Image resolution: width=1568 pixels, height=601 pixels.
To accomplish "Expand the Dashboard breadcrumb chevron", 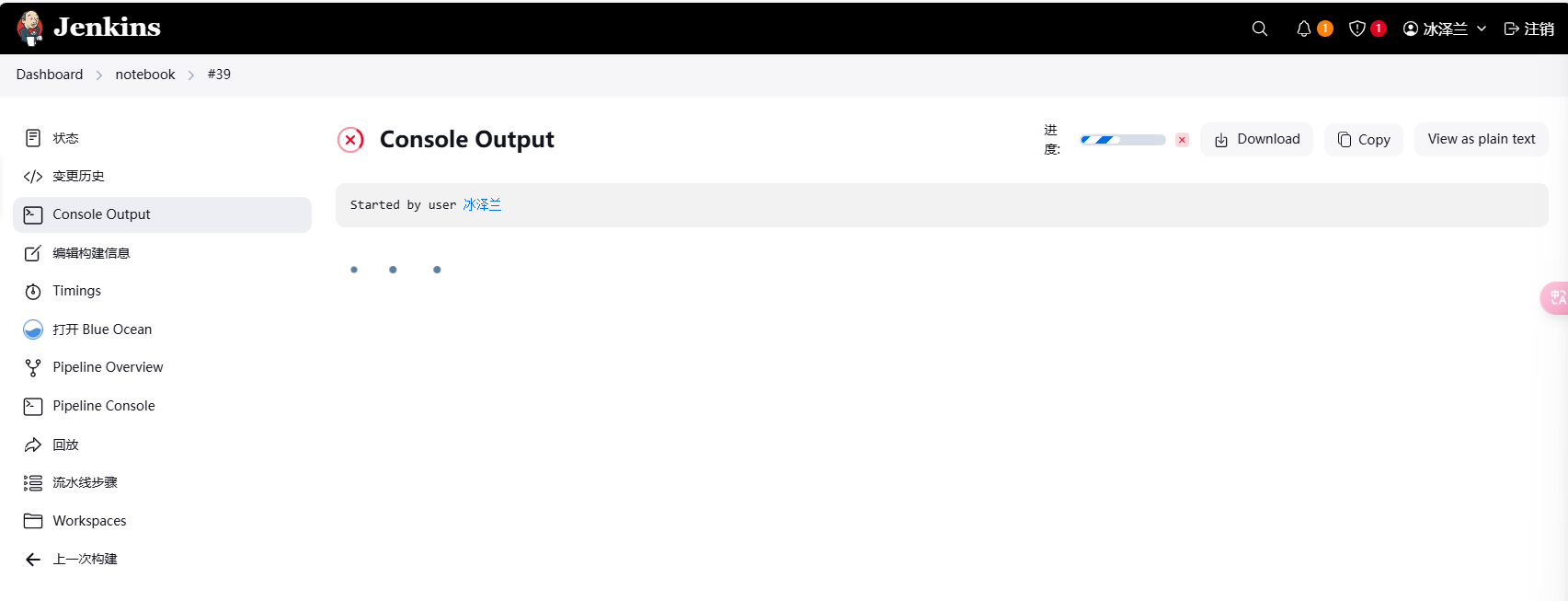I will 99,75.
